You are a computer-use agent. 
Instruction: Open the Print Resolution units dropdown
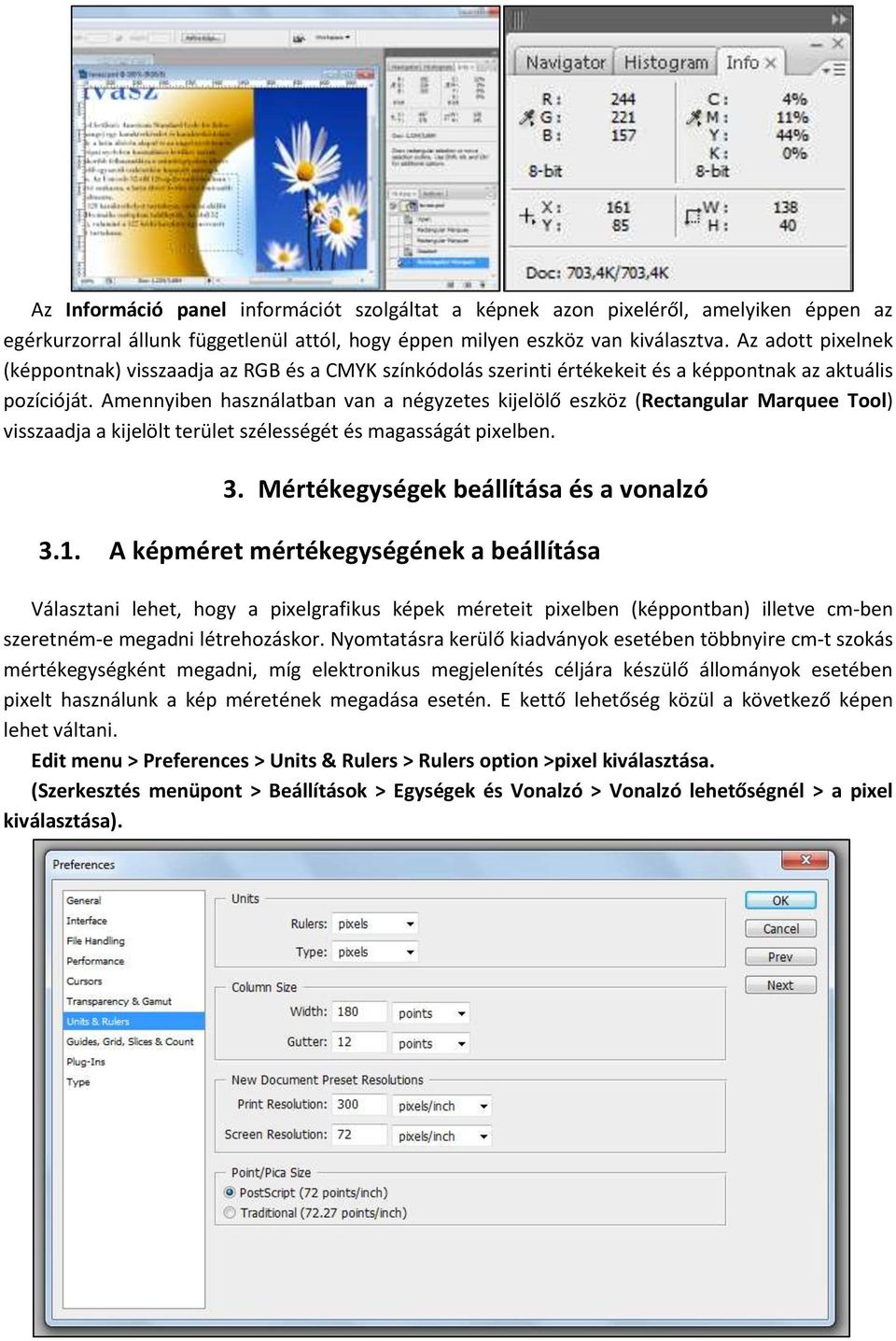click(443, 1106)
